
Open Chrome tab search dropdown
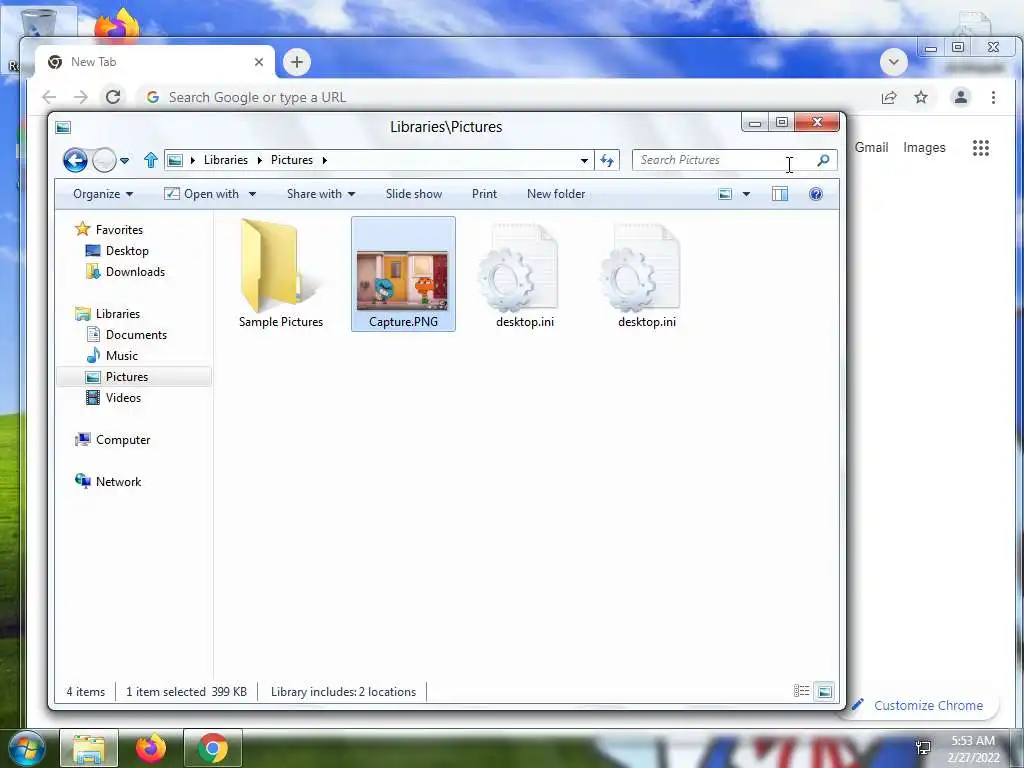click(894, 62)
